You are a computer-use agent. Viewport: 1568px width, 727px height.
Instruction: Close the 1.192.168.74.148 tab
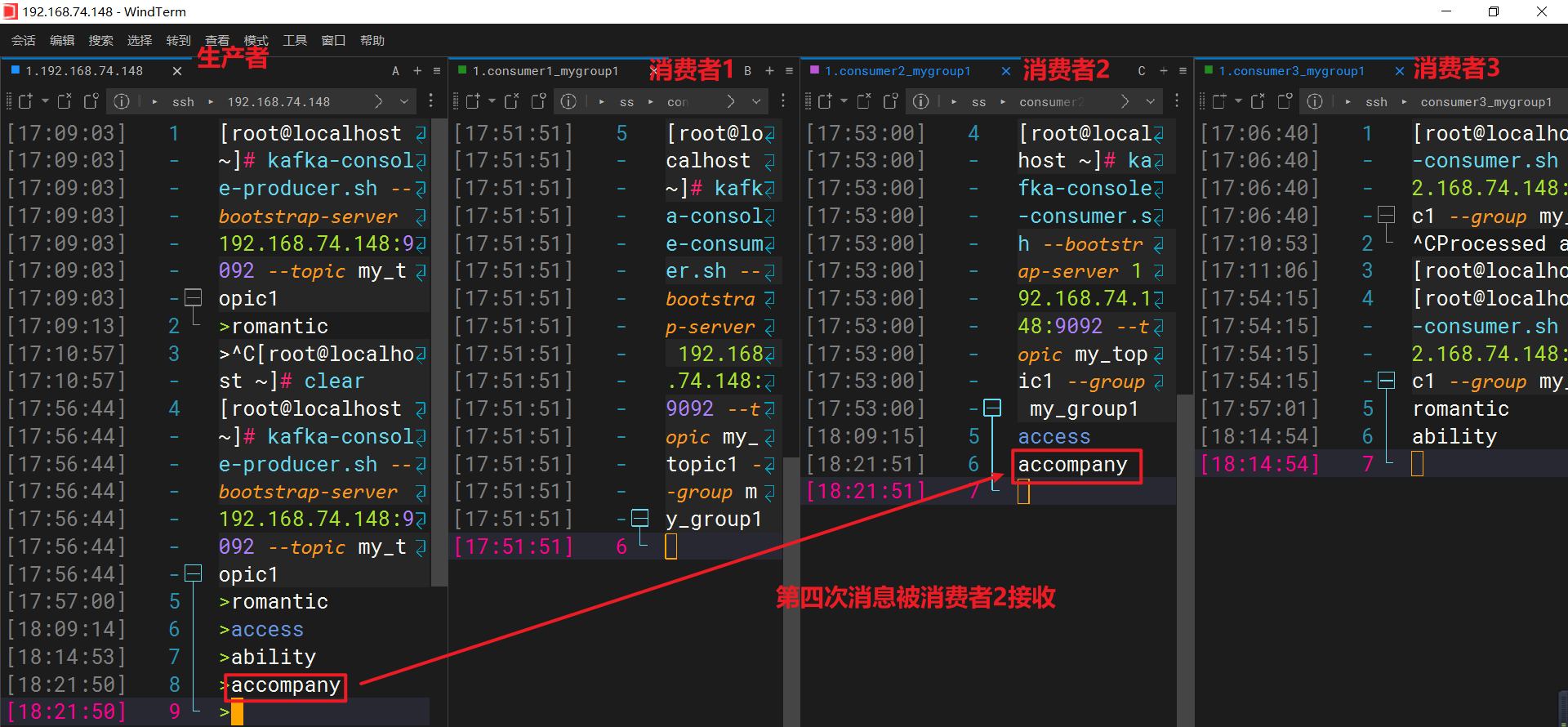pos(177,71)
